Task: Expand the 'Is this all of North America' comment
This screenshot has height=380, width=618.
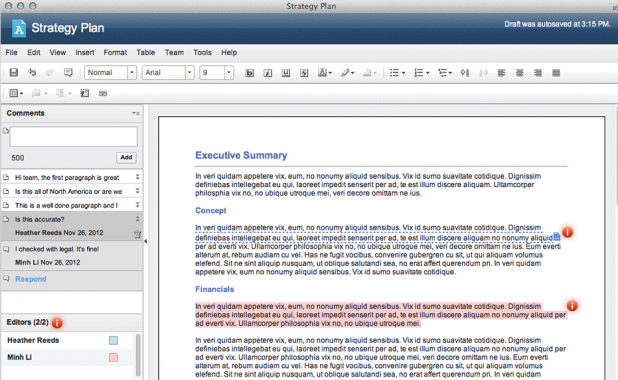Action: click(138, 191)
